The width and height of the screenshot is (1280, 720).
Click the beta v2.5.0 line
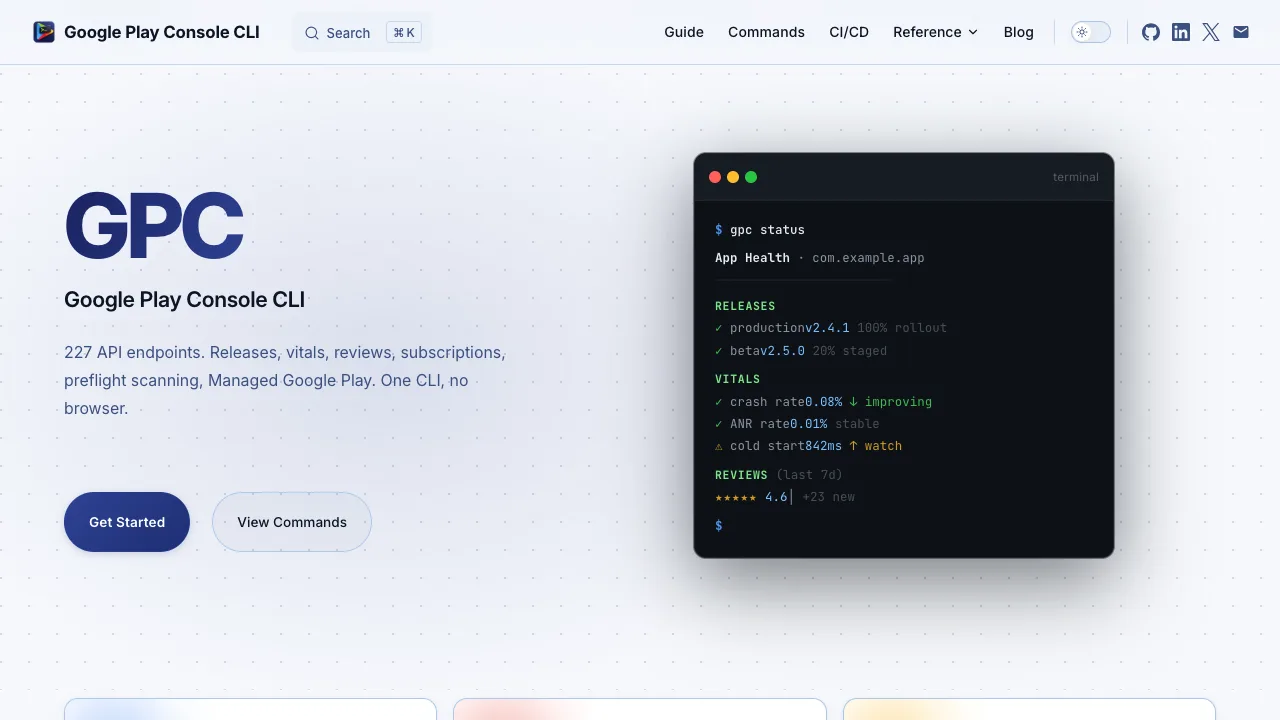(801, 351)
